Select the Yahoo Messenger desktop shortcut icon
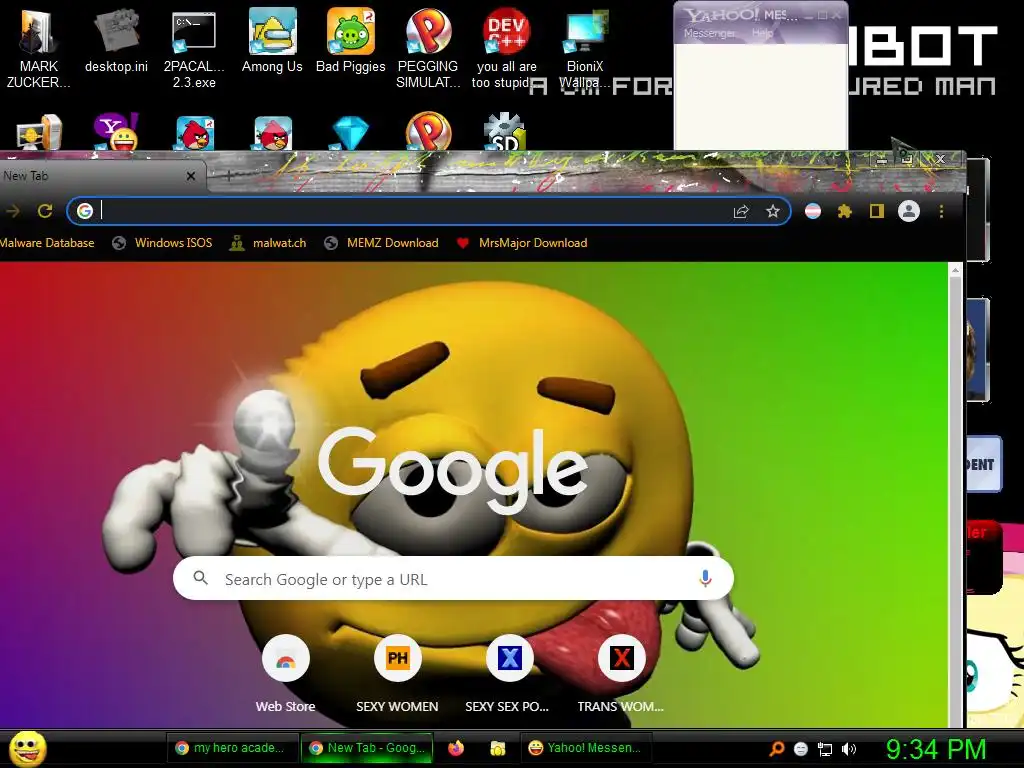The width and height of the screenshot is (1024, 768). (116, 133)
